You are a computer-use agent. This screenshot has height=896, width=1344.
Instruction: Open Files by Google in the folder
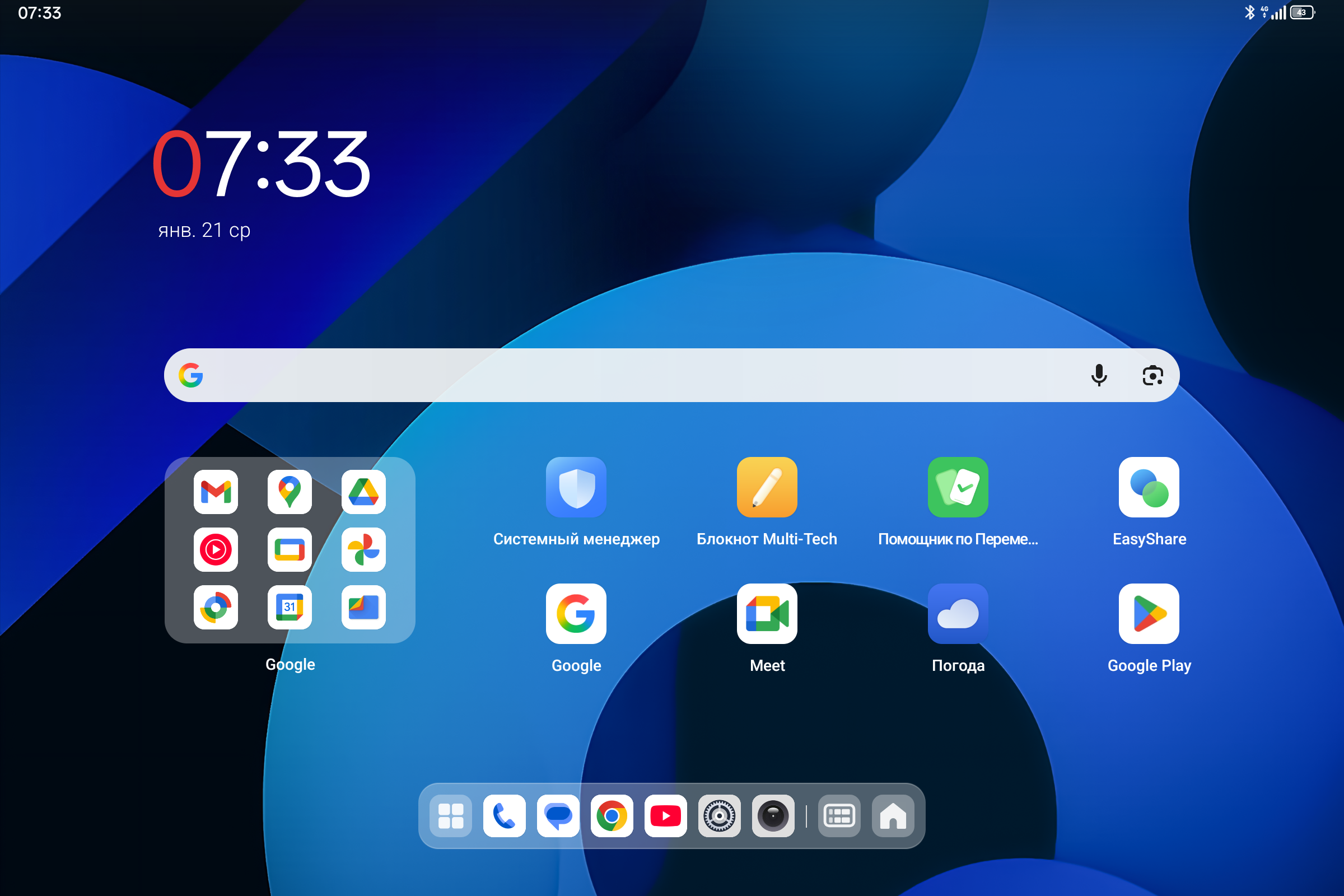[x=363, y=608]
